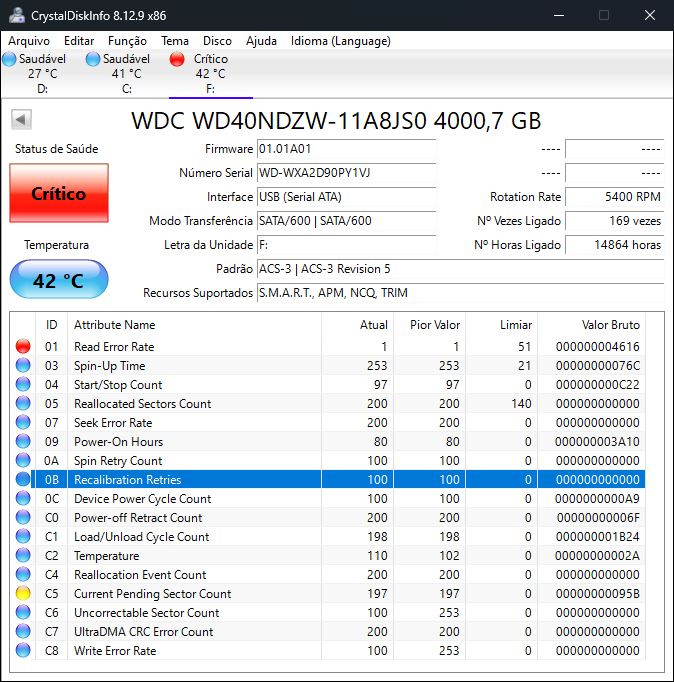
Task: Click the red status icon for Read Error Rate
Action: (23, 346)
